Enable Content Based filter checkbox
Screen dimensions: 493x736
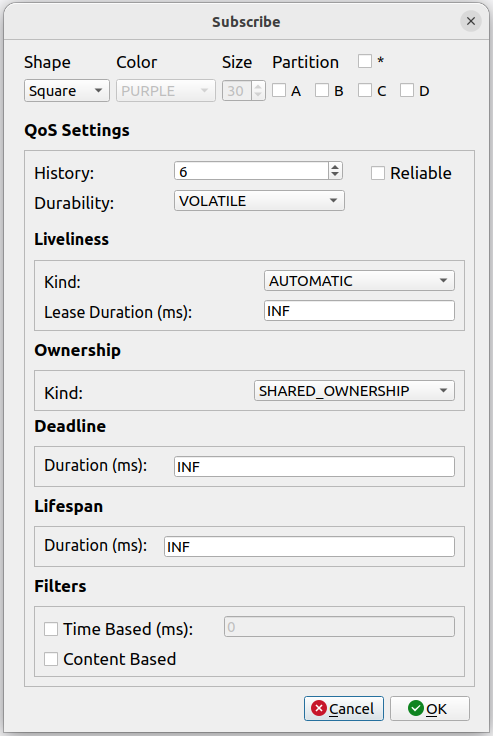point(51,659)
